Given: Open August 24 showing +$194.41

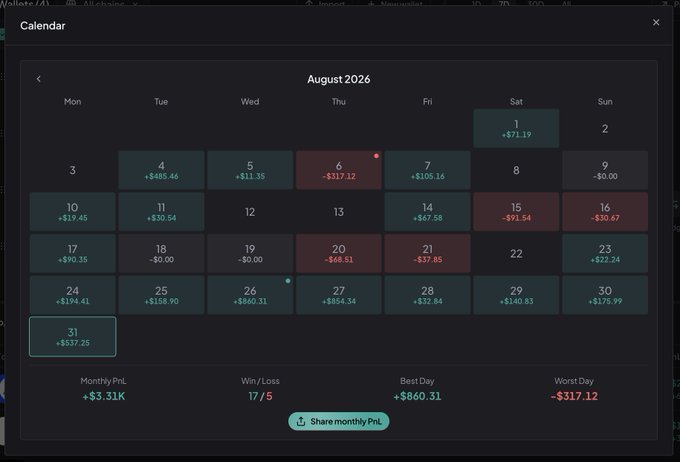Looking at the screenshot, I should (72, 295).
